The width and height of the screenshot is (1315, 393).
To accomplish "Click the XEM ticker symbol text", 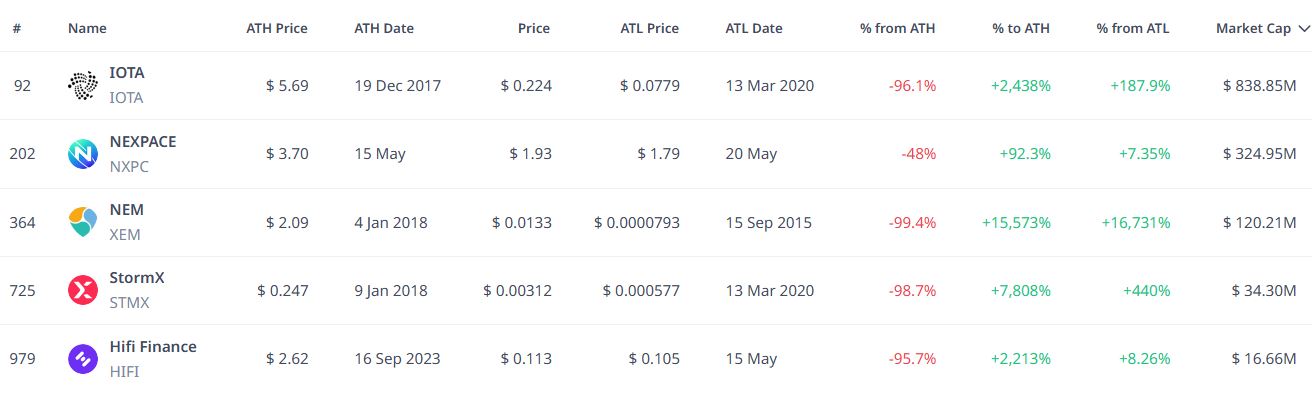I will [125, 235].
